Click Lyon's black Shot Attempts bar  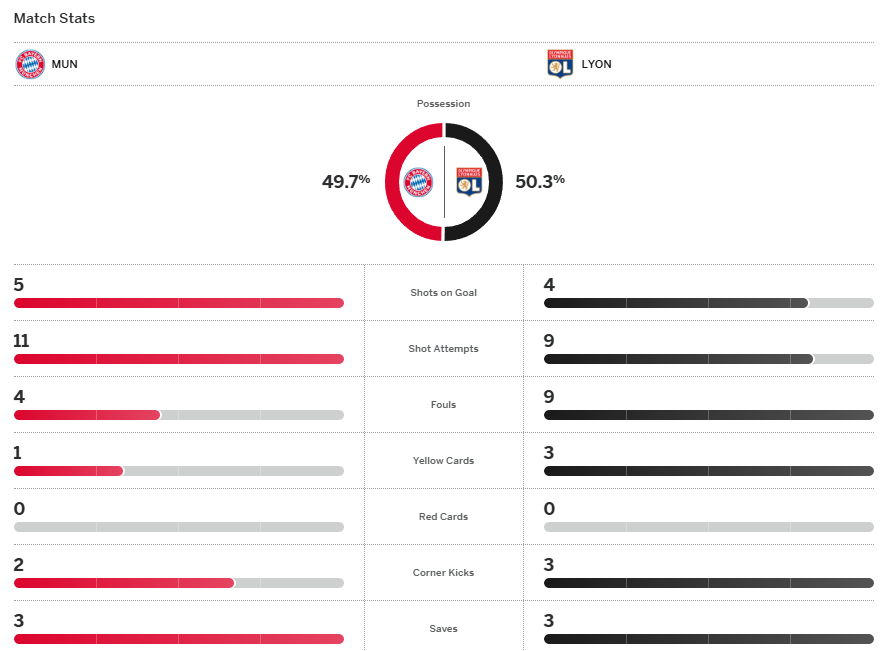click(678, 359)
